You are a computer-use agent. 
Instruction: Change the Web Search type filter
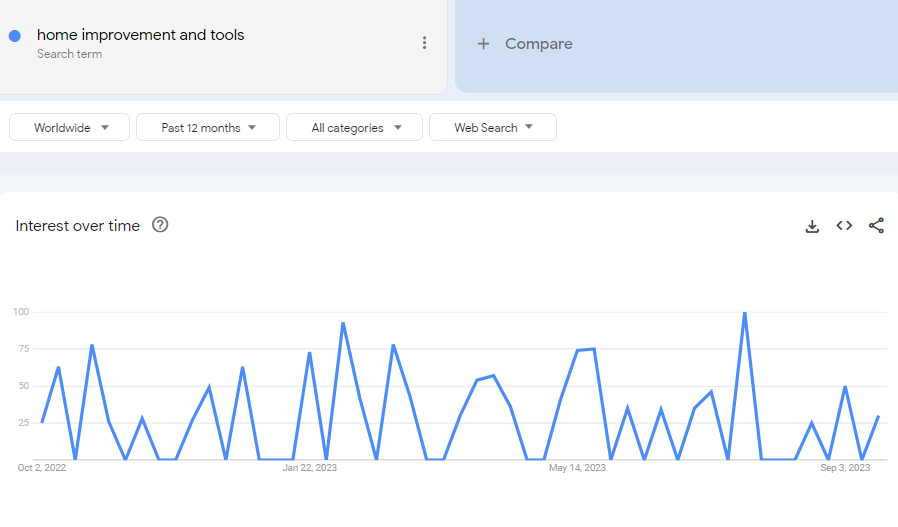coord(493,128)
